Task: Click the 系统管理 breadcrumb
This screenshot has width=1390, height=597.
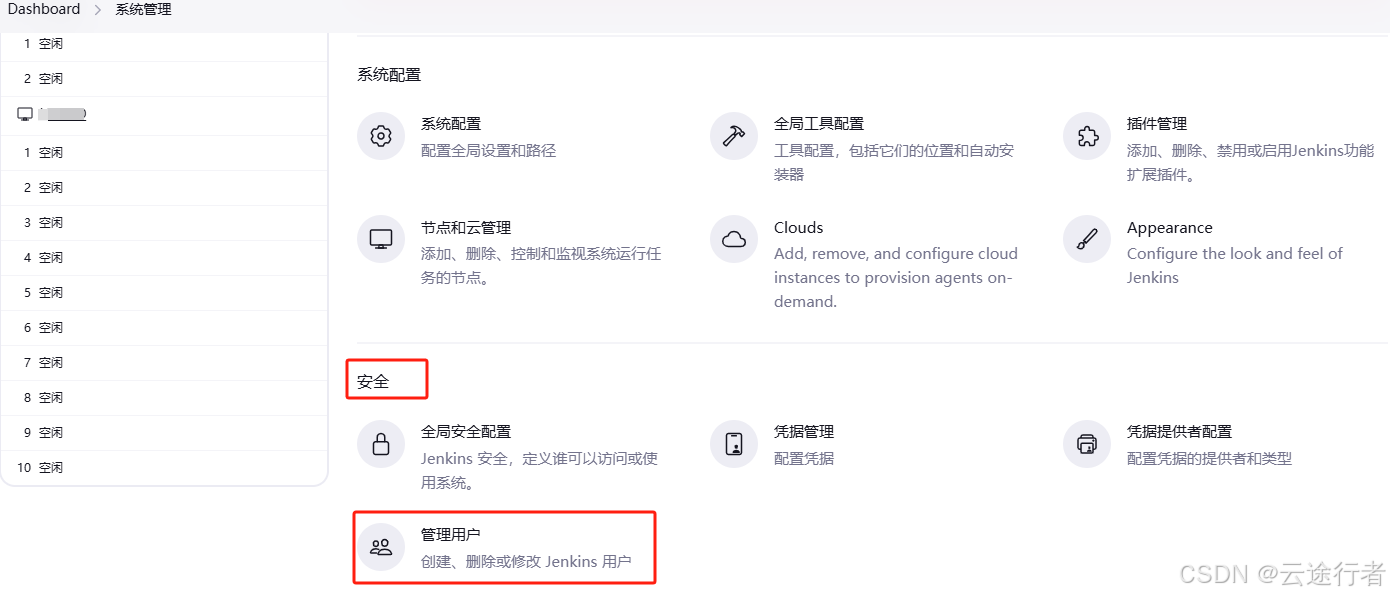Action: 143,9
